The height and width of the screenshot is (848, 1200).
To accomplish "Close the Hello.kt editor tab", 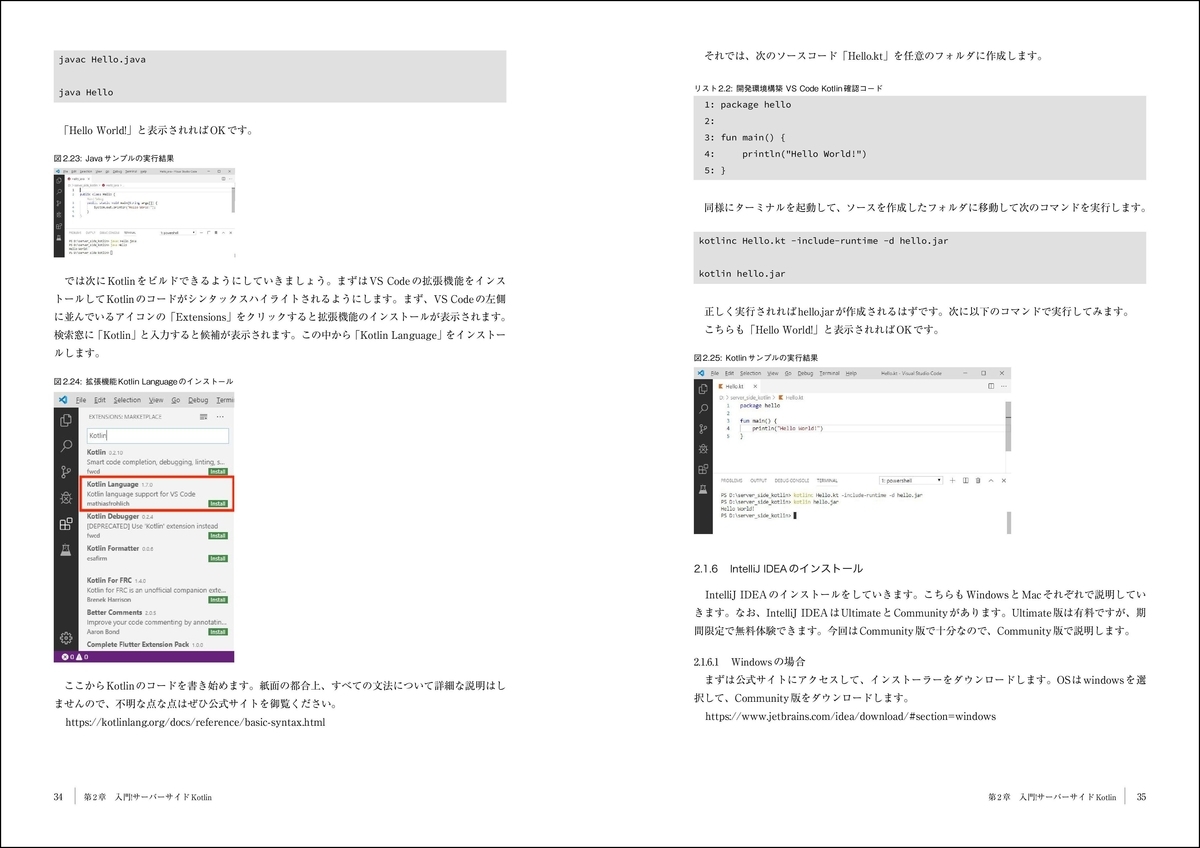I will click(x=755, y=386).
